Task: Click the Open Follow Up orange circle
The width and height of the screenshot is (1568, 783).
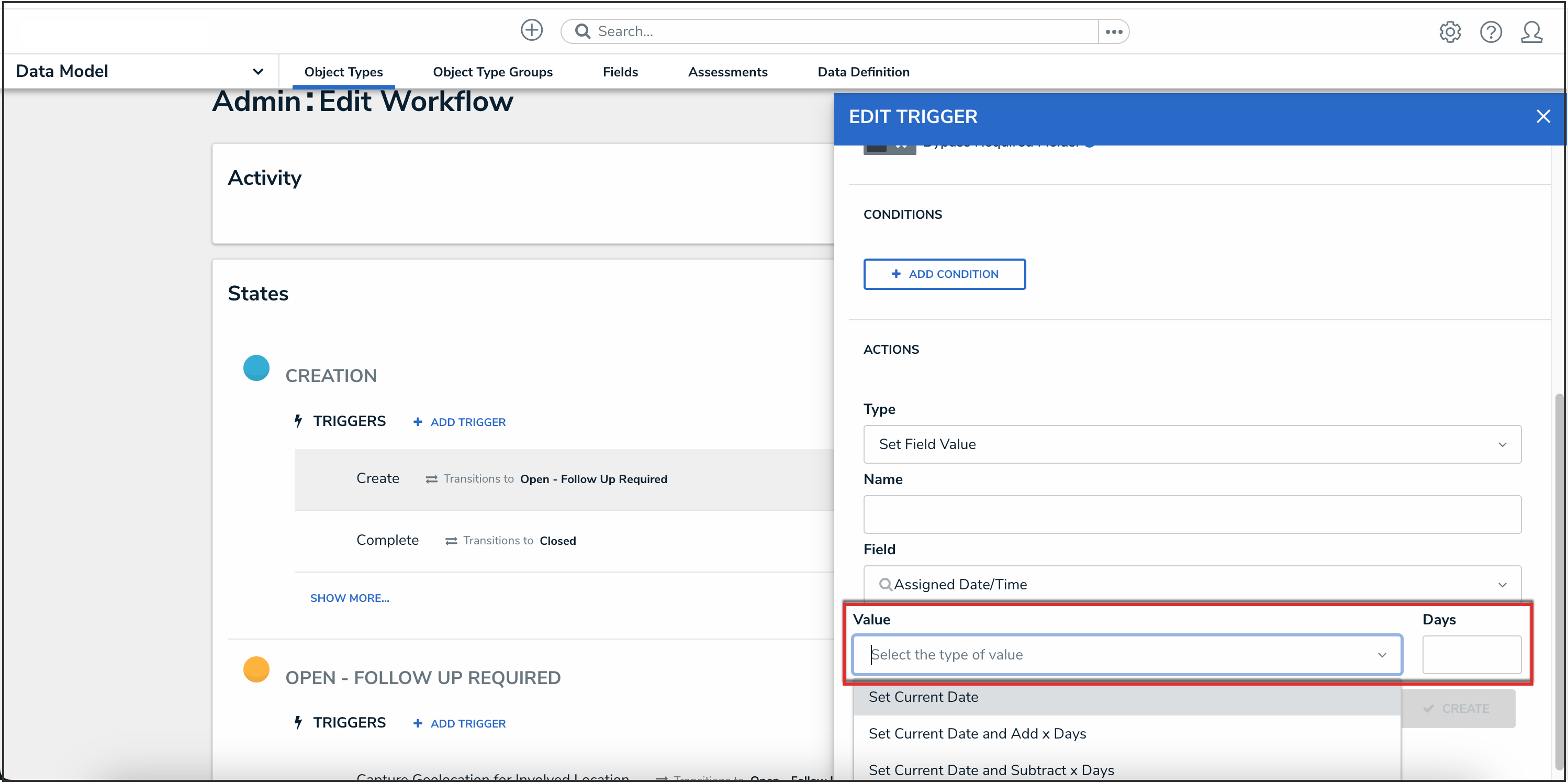Action: [256, 669]
